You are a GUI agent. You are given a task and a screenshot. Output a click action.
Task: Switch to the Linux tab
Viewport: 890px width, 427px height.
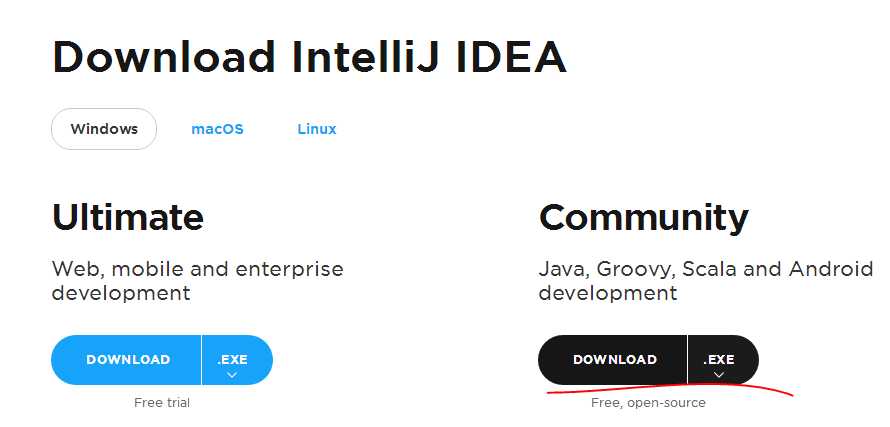click(x=317, y=129)
